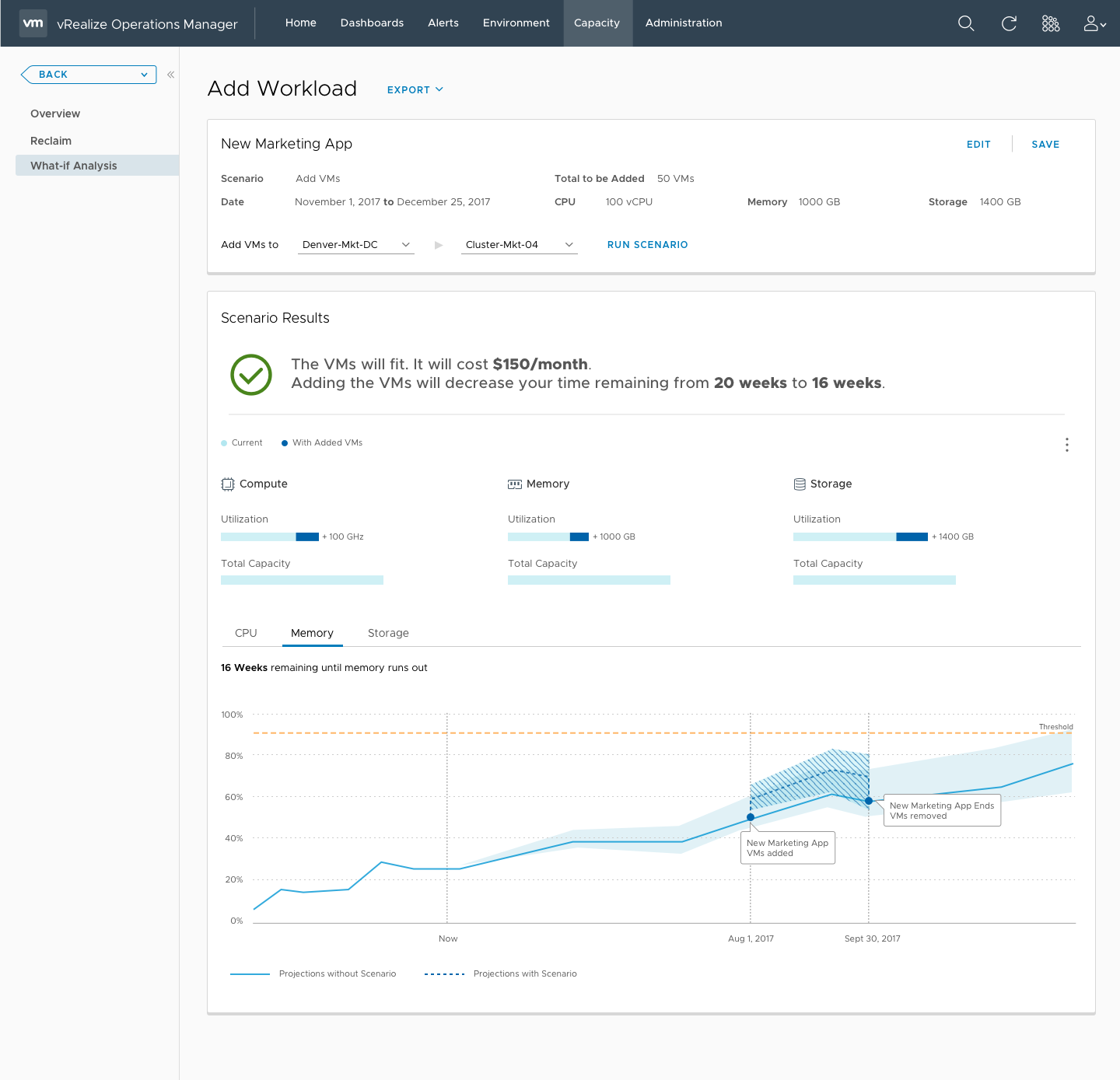Open the apps grid icon
This screenshot has width=1120, height=1080.
click(x=1051, y=23)
